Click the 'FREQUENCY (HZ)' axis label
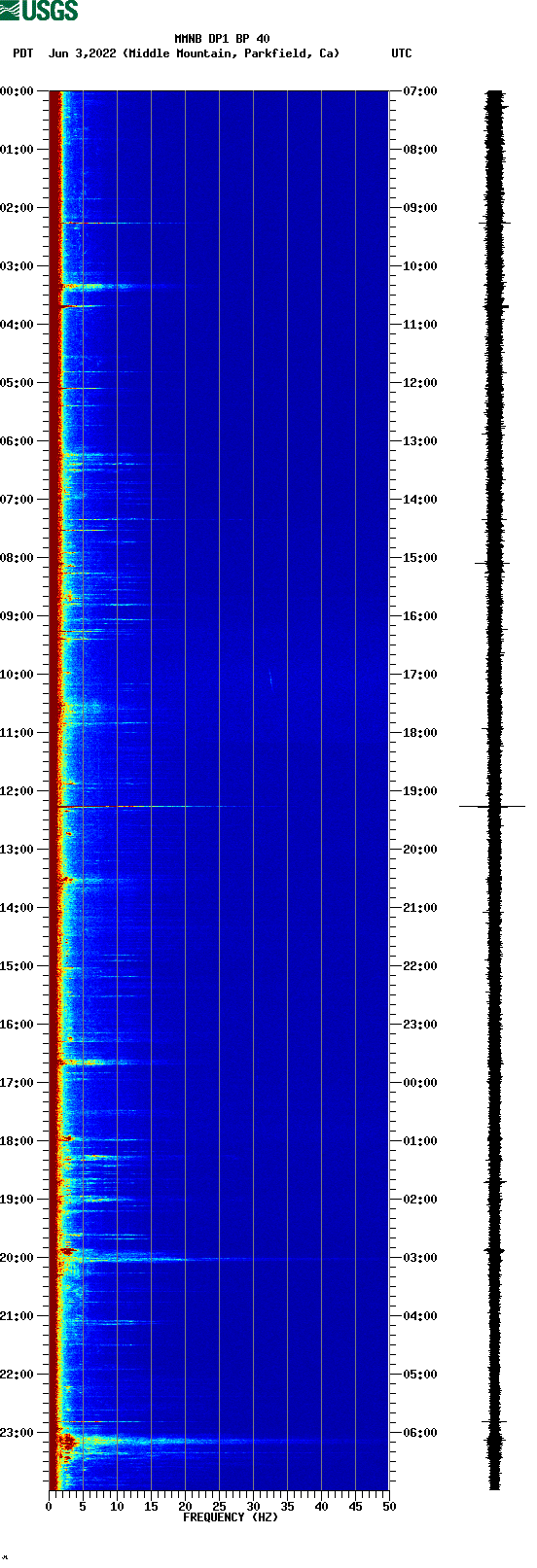 click(231, 1517)
